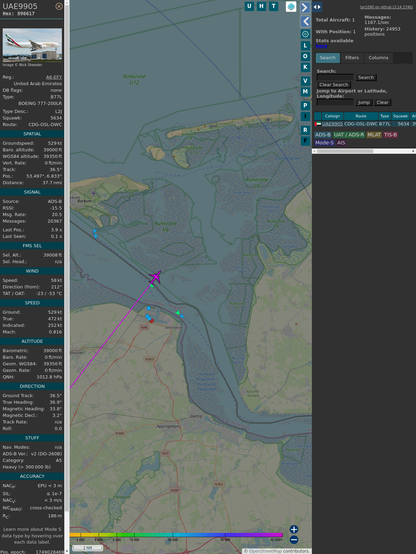Click CDG-OSL-DWC route in table
Image resolution: width=416 pixels, height=554 pixels.
pos(361,124)
